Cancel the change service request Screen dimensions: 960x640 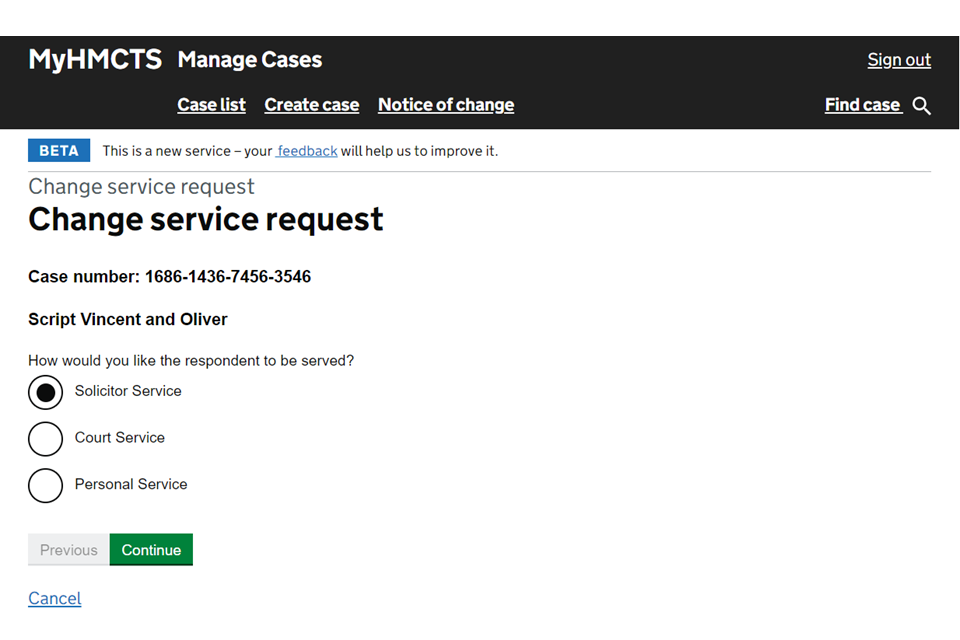(x=54, y=598)
